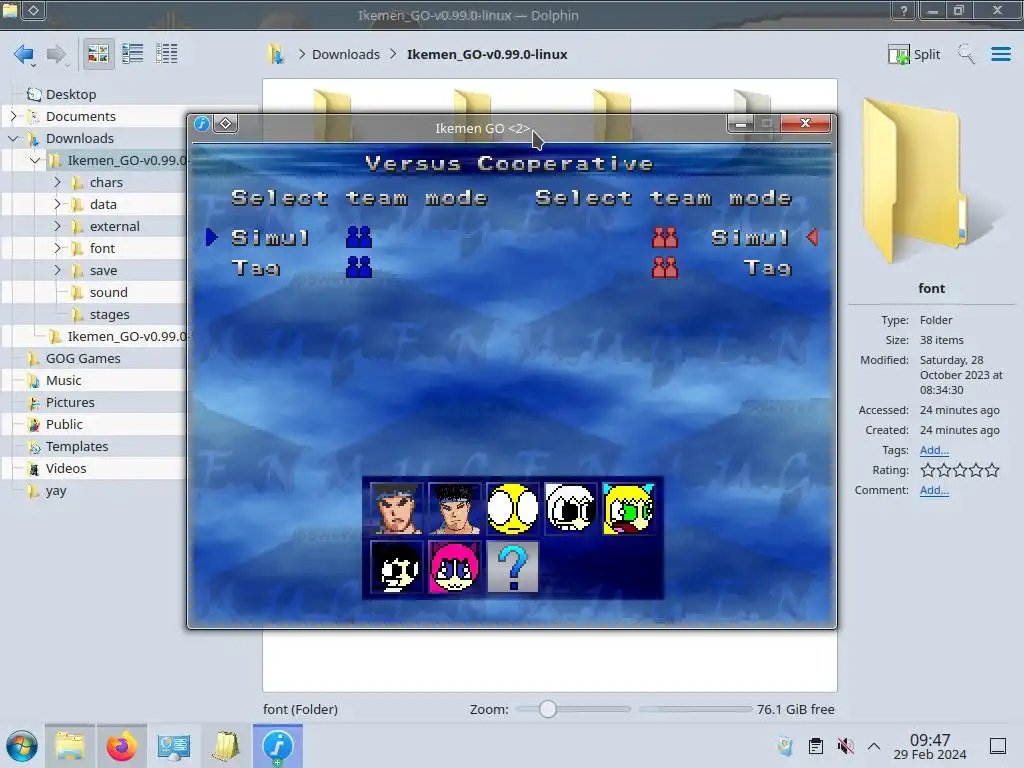The width and height of the screenshot is (1024, 768).
Task: Pick the blonde green-eyed character portrait
Action: [x=629, y=509]
